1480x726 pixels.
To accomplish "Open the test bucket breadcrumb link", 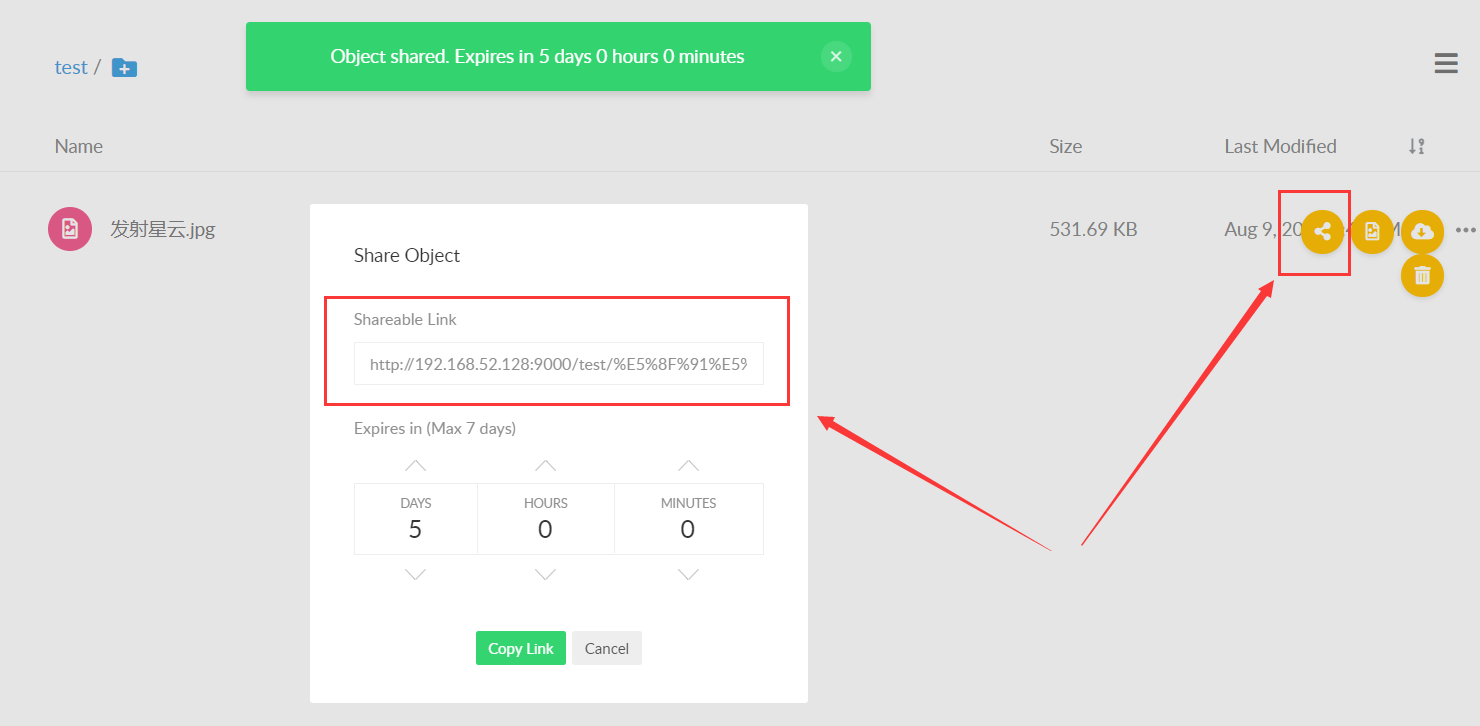I will click(71, 68).
